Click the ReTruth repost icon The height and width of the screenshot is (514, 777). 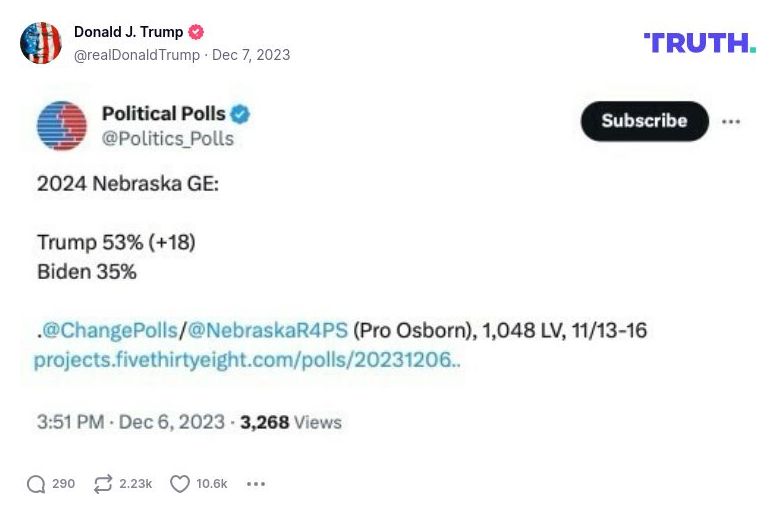click(103, 484)
